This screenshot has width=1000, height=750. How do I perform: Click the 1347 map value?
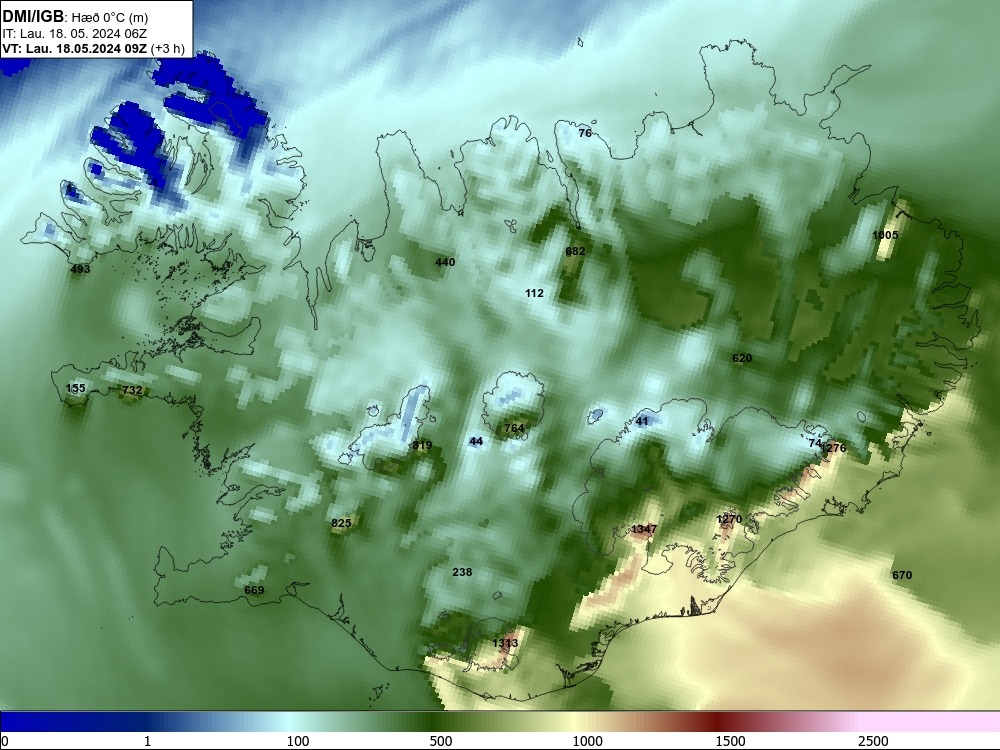[x=644, y=529]
